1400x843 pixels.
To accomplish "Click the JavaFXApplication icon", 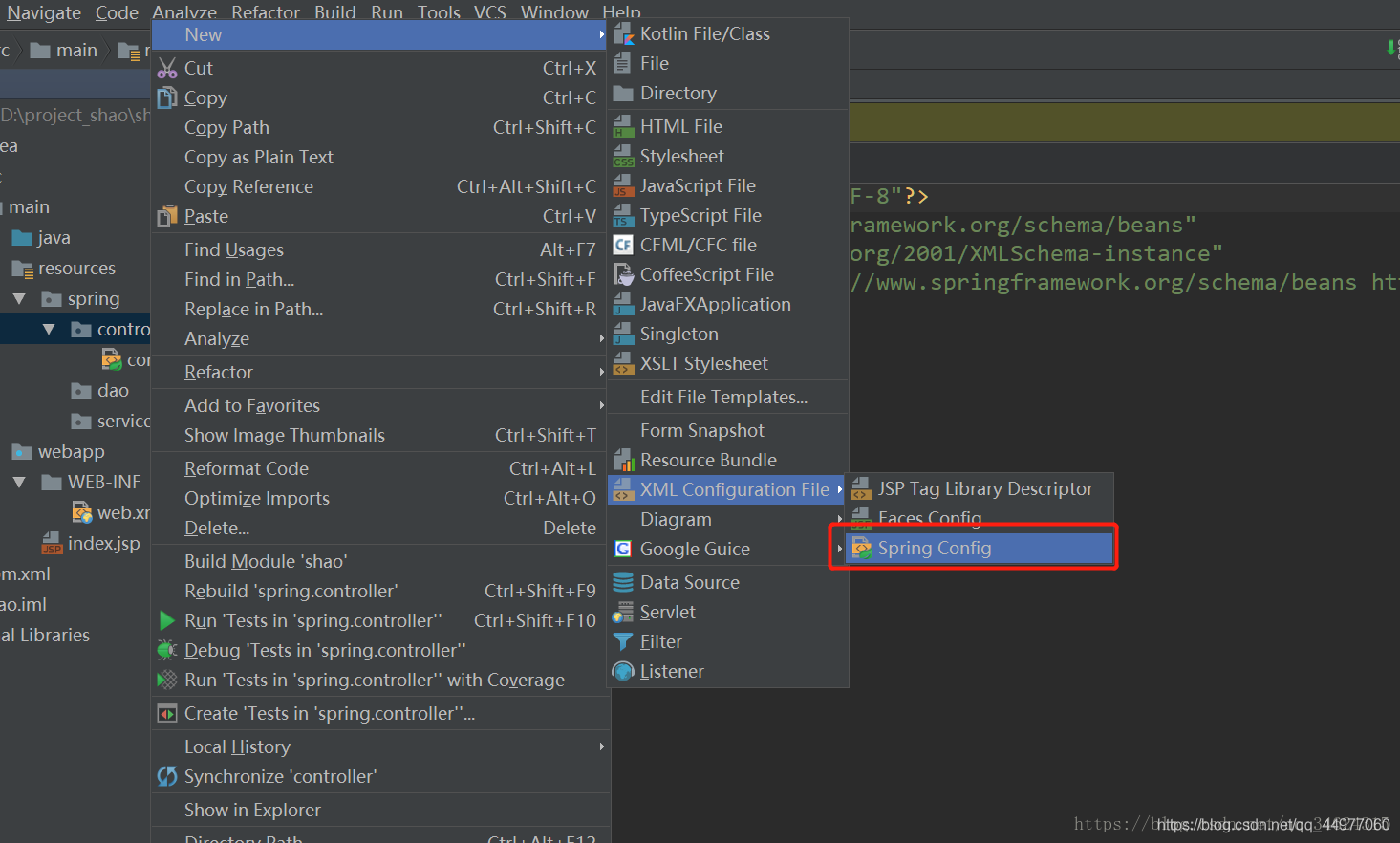I will [x=623, y=304].
